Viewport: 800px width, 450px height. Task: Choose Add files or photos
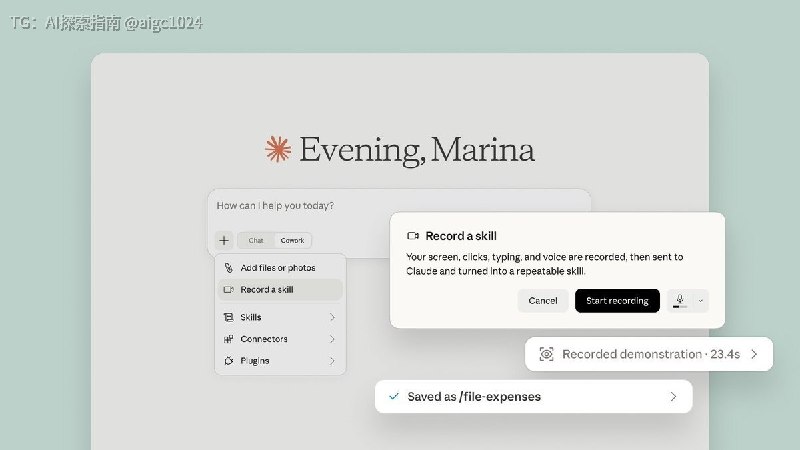tap(280, 268)
